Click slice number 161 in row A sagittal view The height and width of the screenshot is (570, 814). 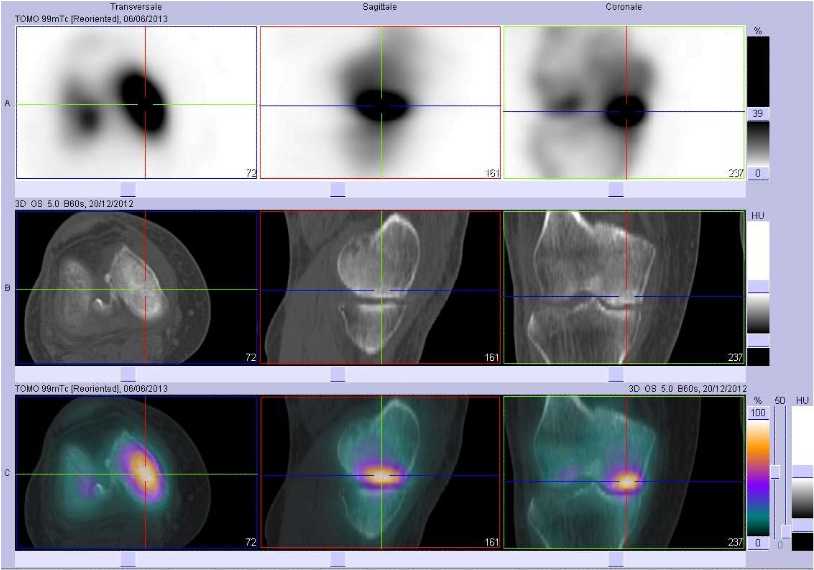click(492, 173)
